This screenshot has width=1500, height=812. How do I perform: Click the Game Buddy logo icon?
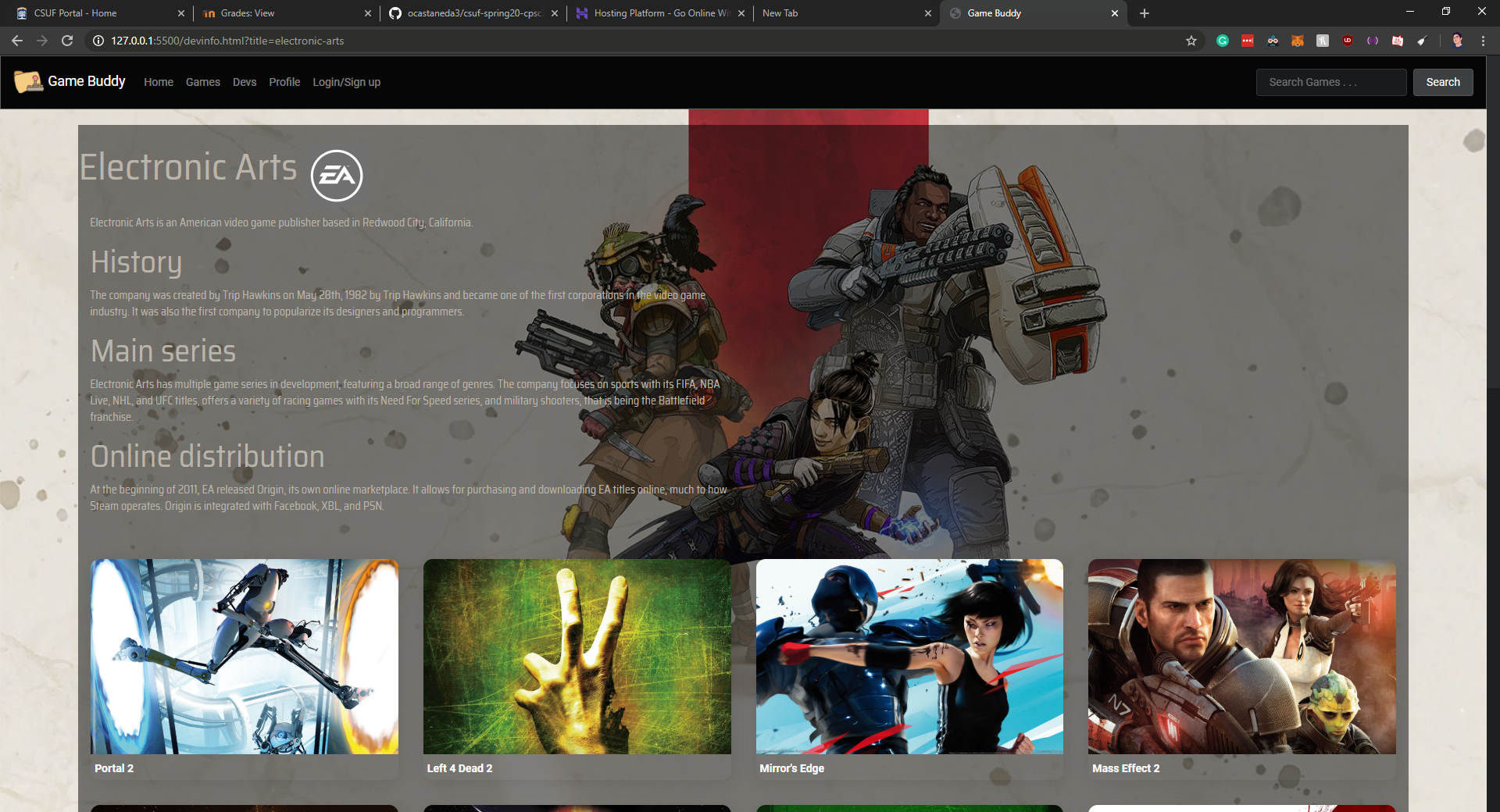28,81
